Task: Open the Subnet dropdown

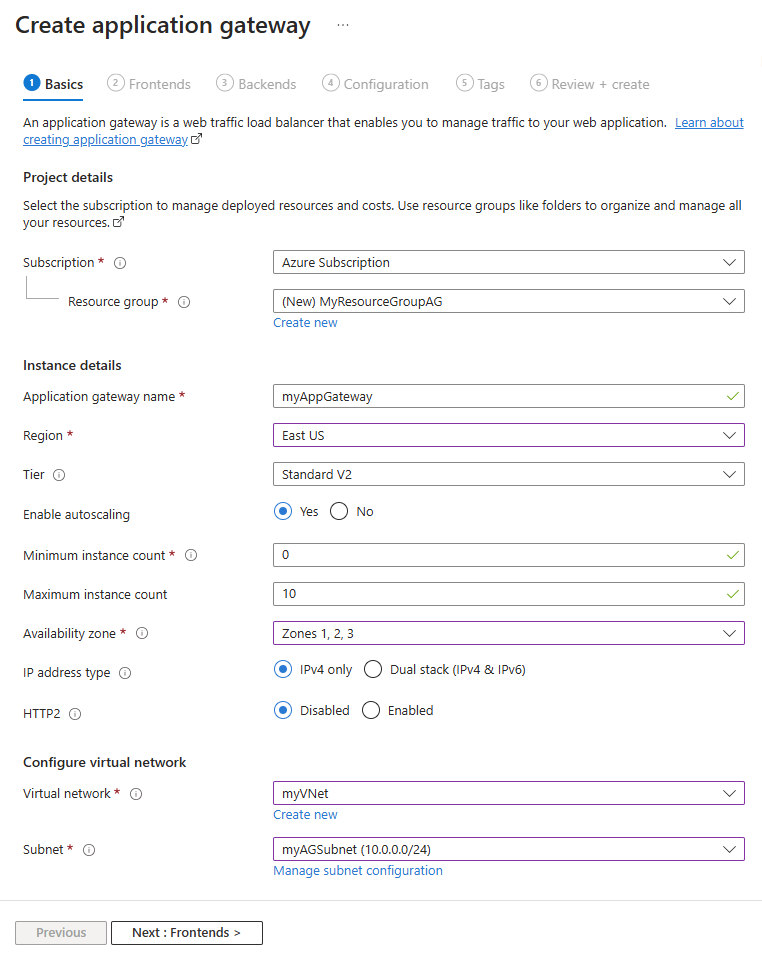Action: tap(508, 848)
